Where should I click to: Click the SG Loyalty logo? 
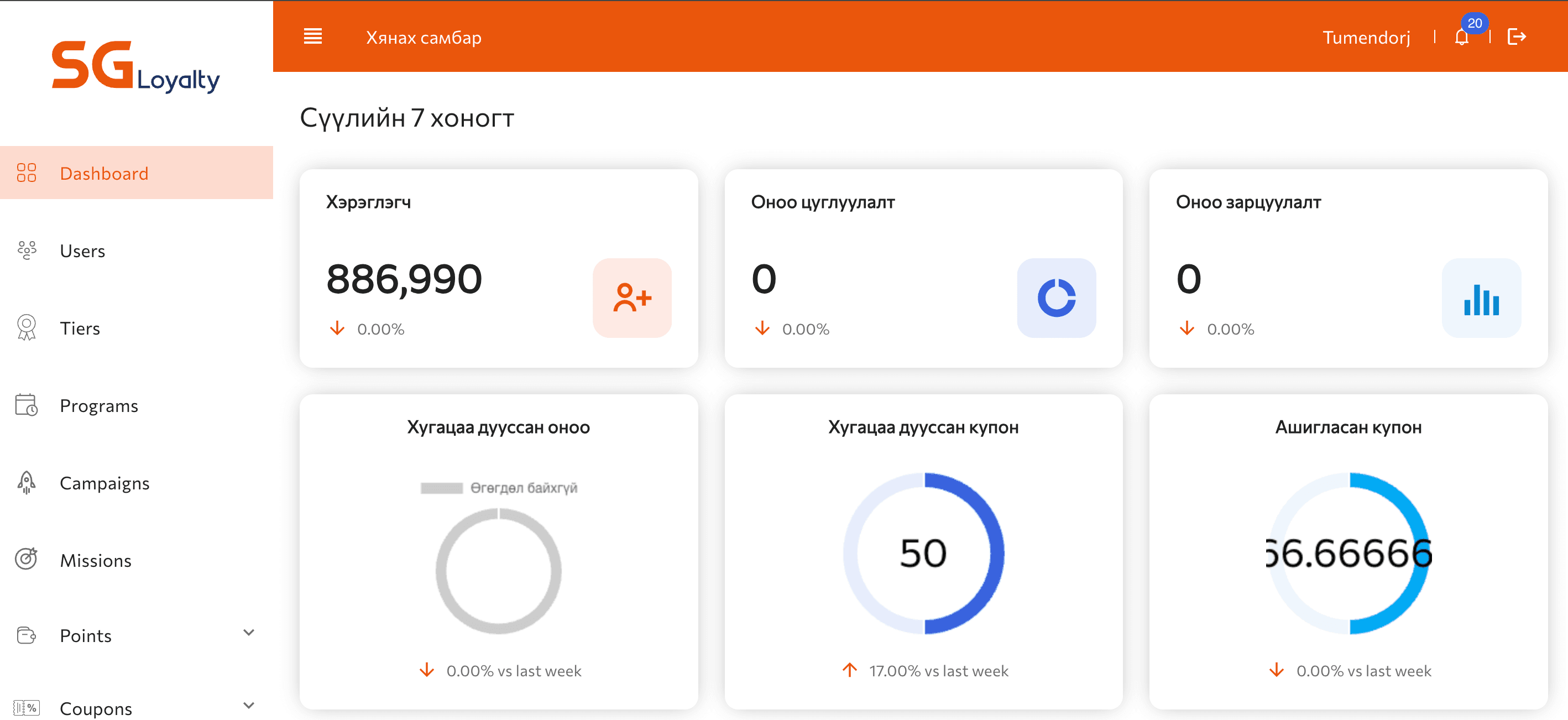click(136, 67)
